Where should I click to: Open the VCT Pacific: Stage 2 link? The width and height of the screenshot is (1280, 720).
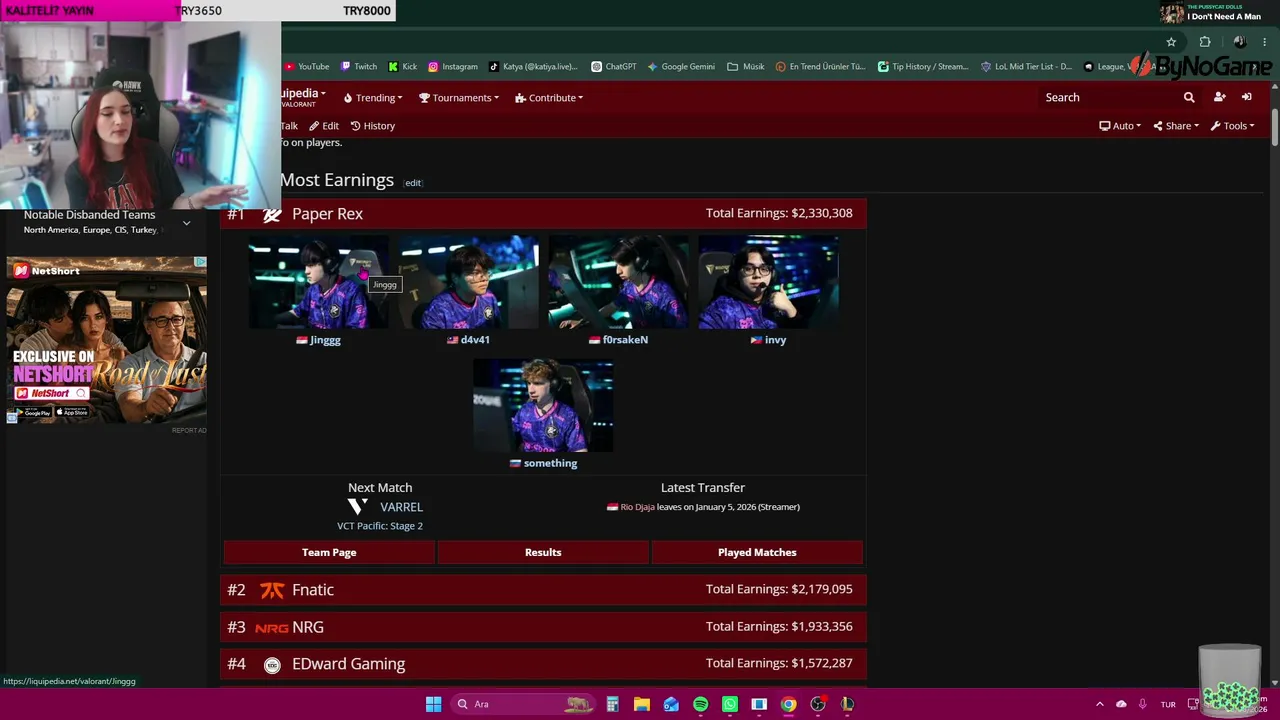(380, 526)
